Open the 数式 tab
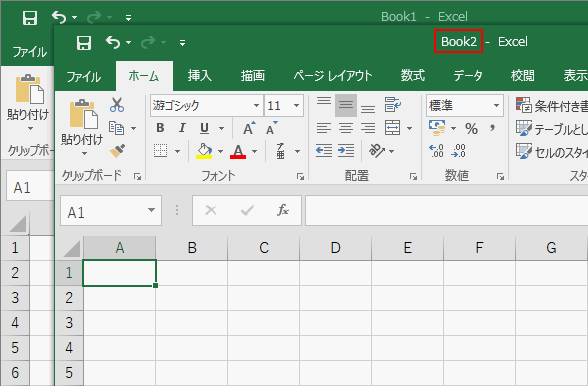 (x=412, y=76)
